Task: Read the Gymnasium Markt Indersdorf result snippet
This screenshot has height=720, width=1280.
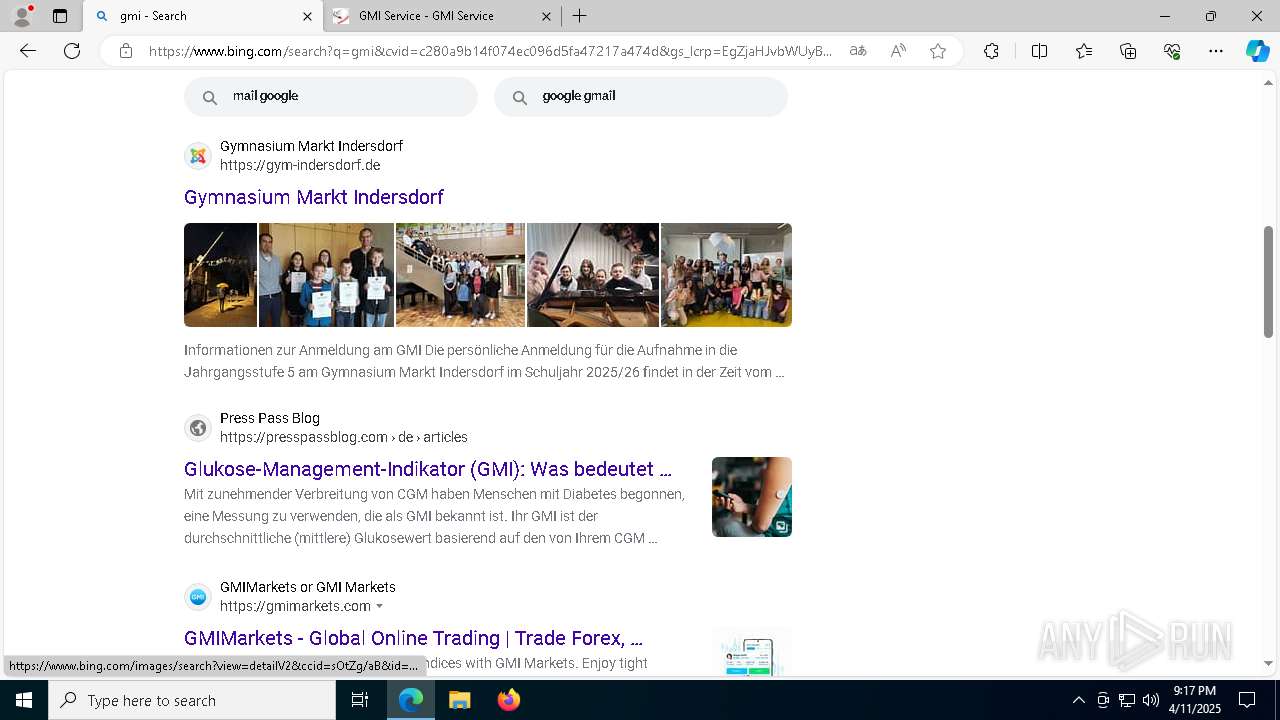Action: tap(484, 361)
